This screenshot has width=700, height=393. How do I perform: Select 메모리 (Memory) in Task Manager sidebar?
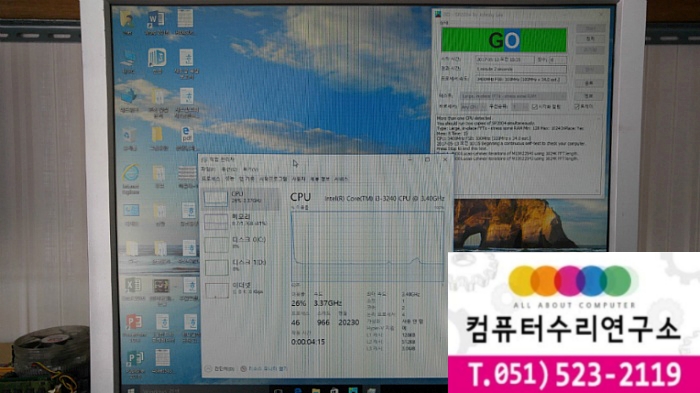241,220
